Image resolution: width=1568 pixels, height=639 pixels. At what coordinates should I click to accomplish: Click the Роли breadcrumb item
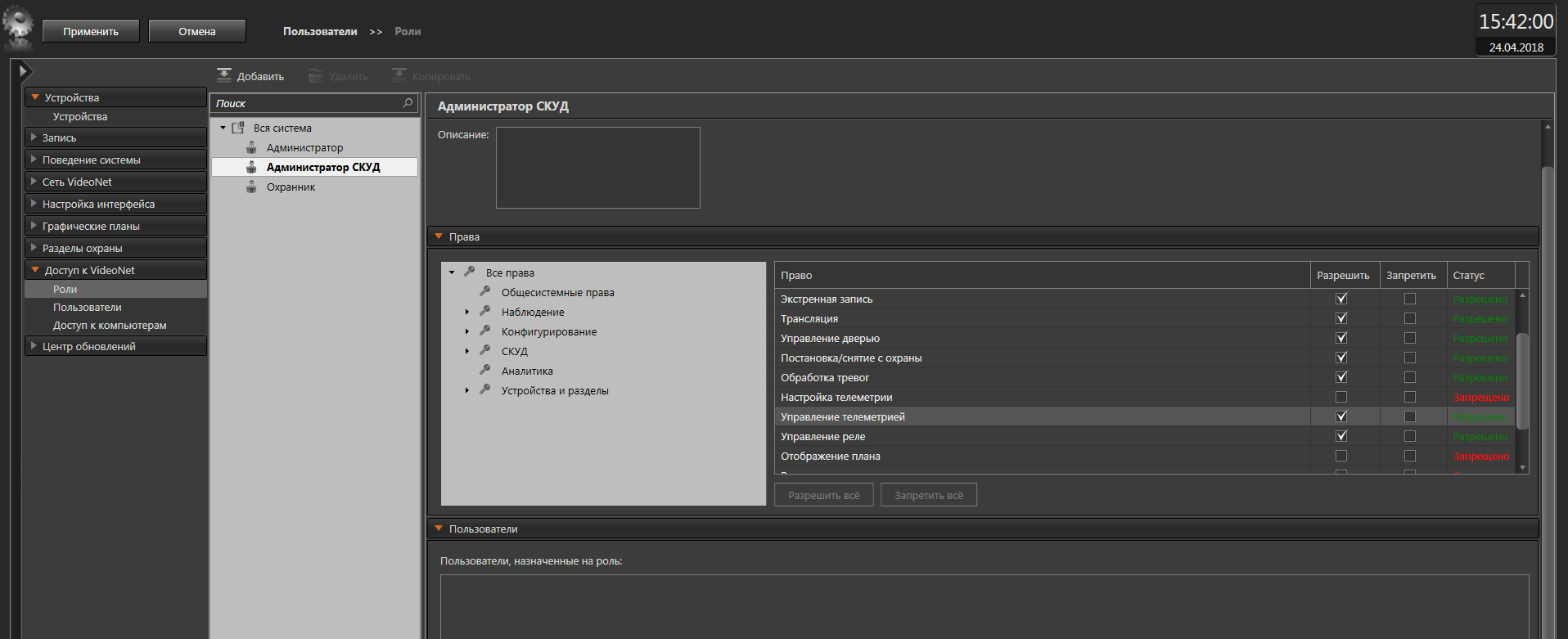coord(408,31)
